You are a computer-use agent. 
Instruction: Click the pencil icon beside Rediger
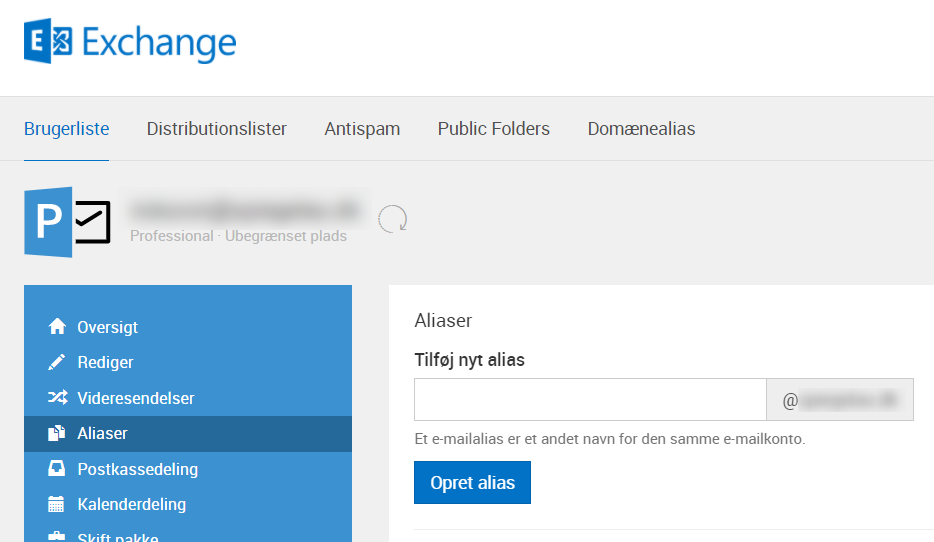[57, 362]
